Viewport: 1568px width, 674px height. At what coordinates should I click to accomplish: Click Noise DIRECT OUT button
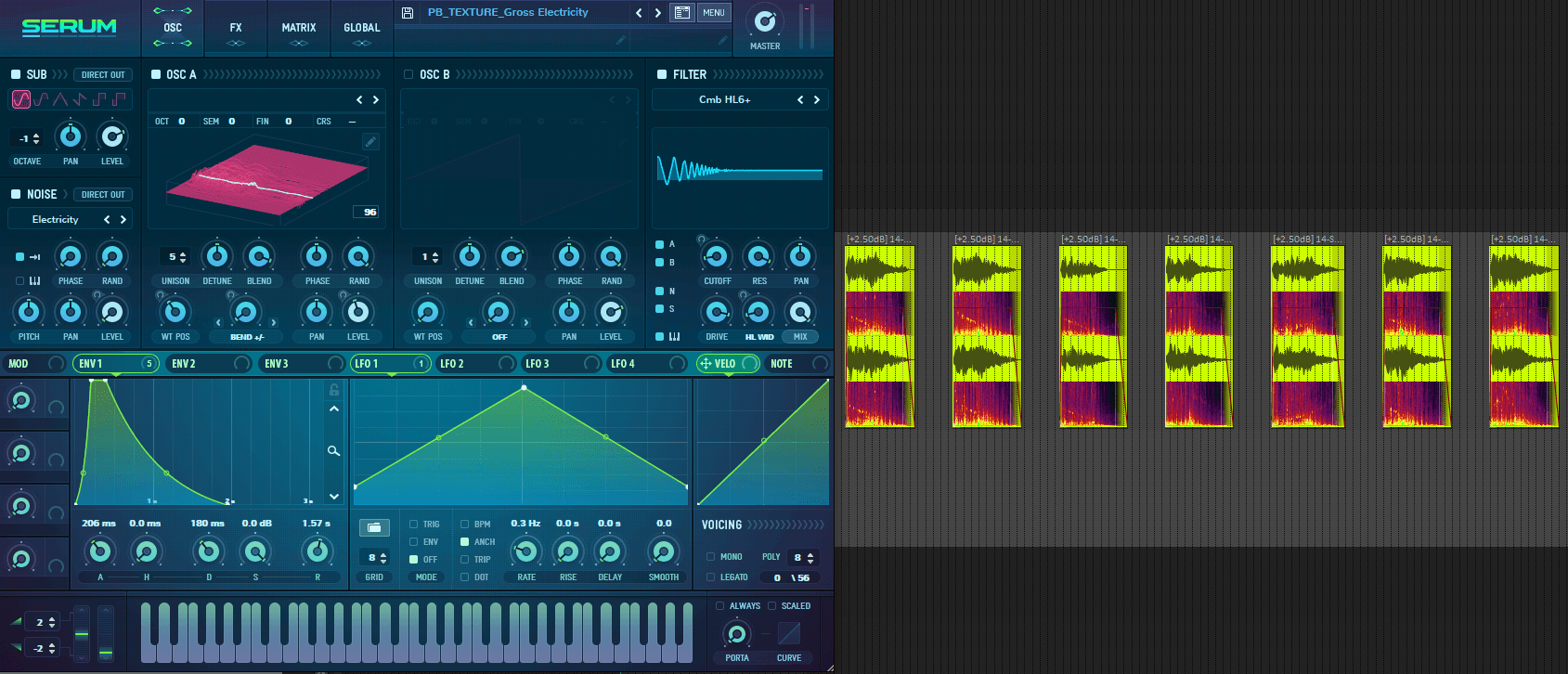coord(103,194)
